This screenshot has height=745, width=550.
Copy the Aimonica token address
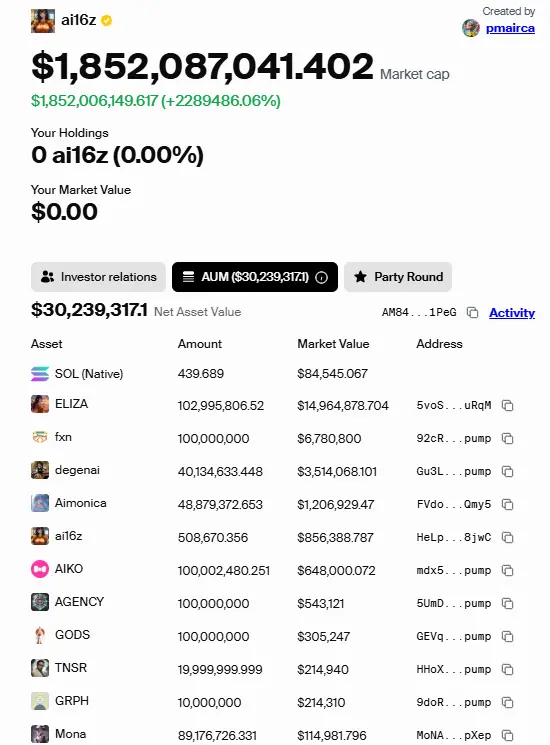(x=508, y=504)
